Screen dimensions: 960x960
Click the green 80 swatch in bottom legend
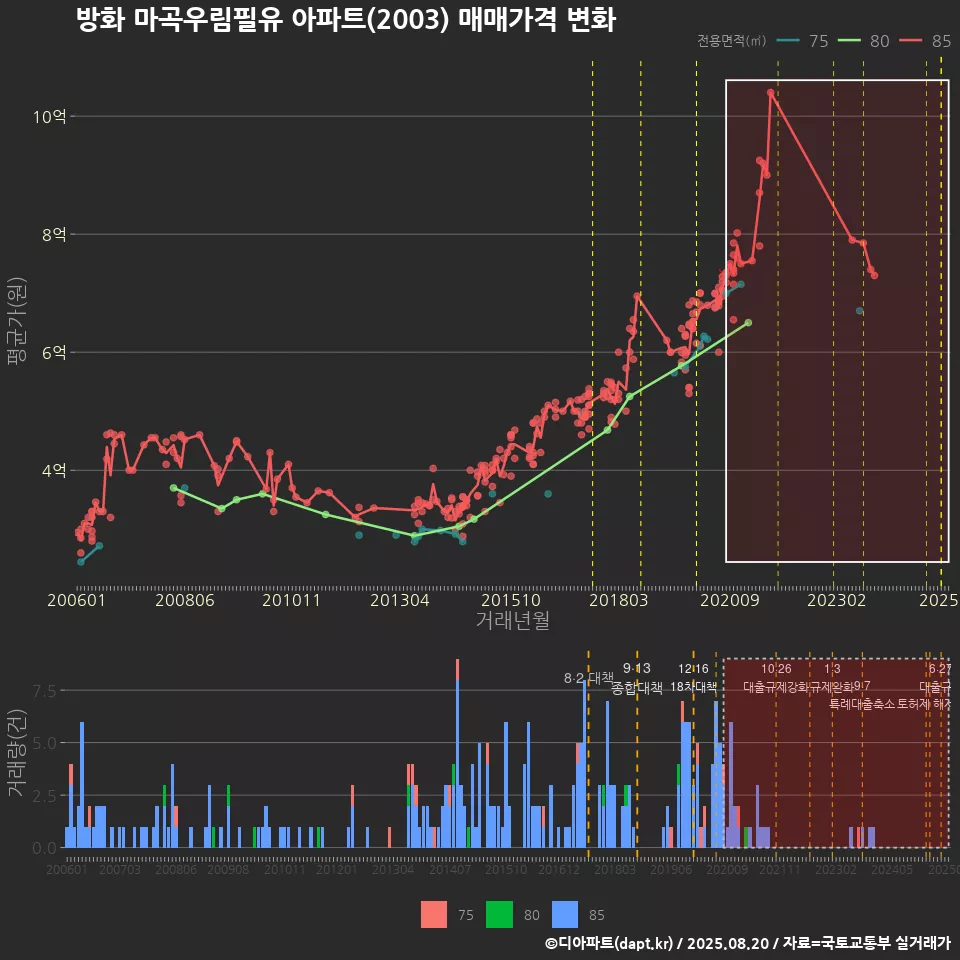tap(499, 914)
